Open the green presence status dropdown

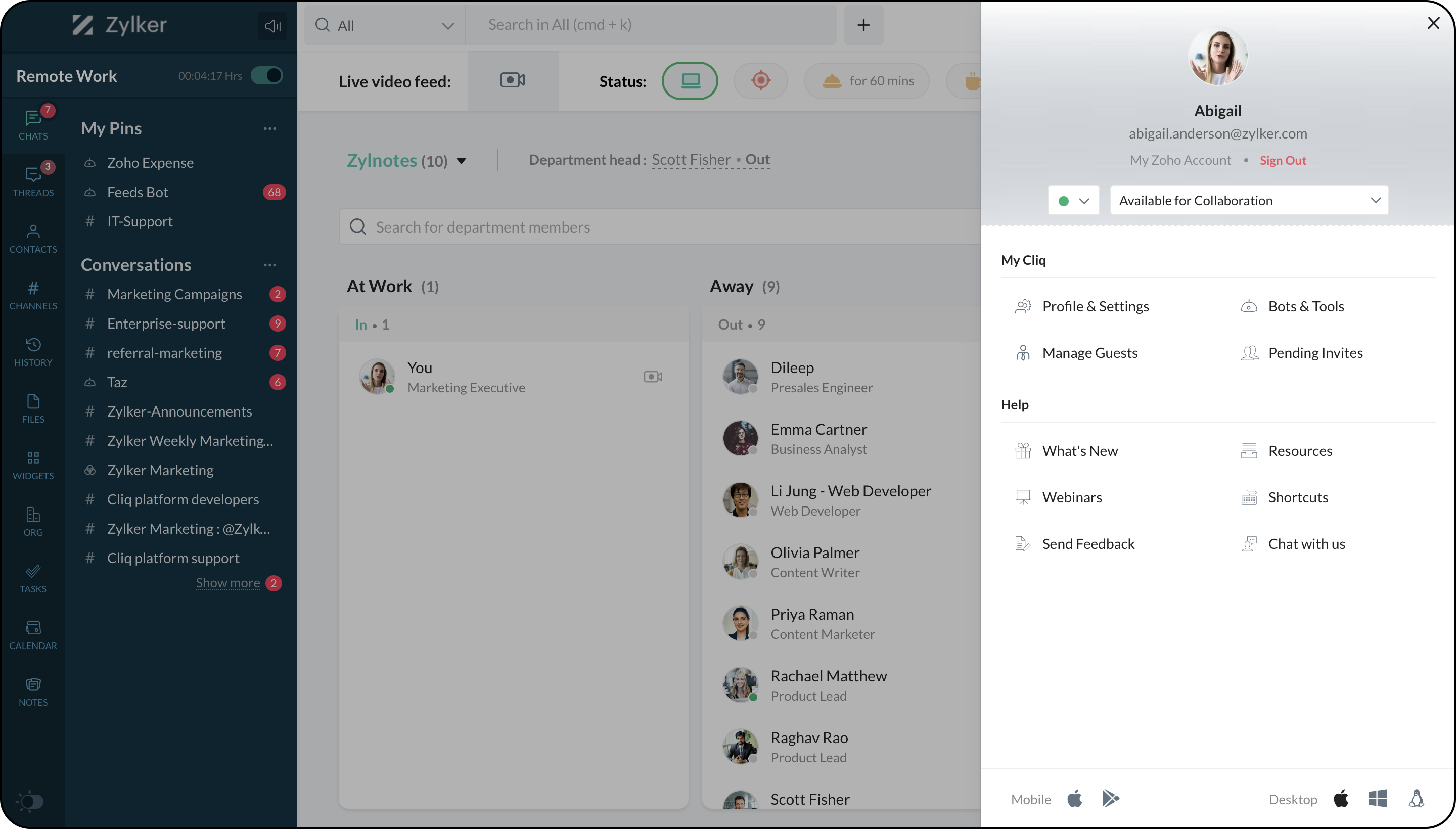(x=1073, y=200)
